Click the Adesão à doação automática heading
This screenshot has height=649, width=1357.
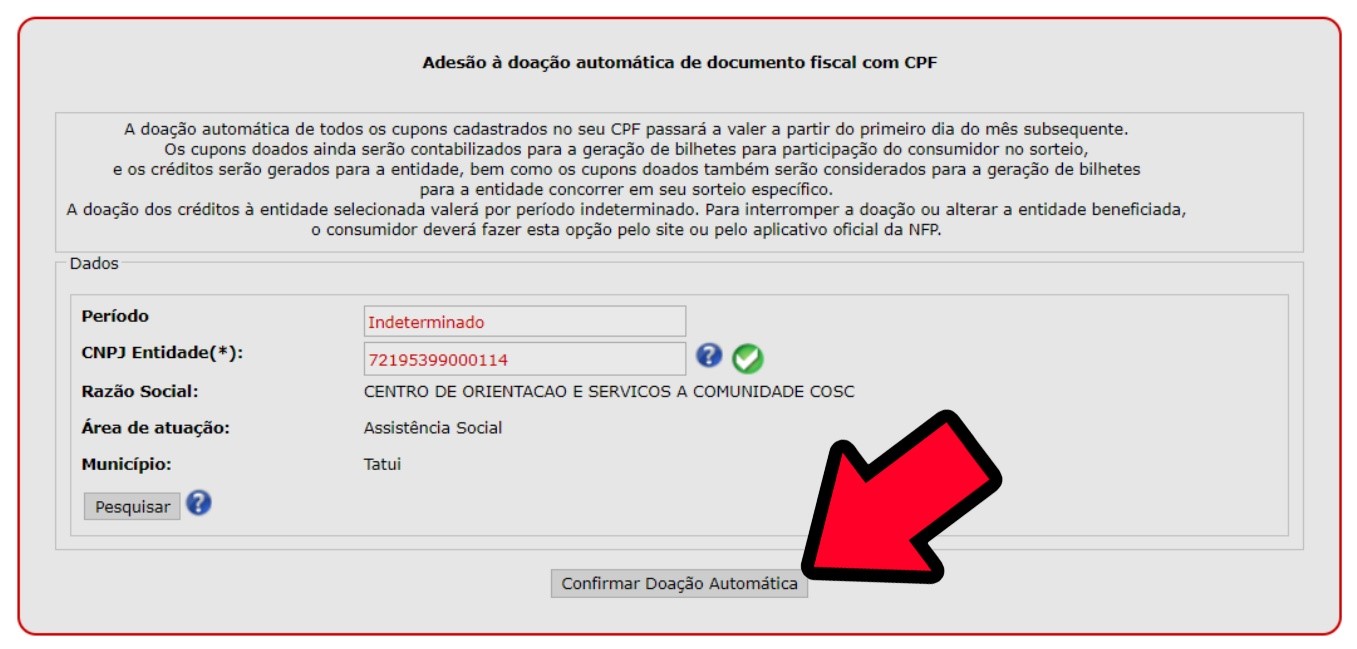[680, 62]
